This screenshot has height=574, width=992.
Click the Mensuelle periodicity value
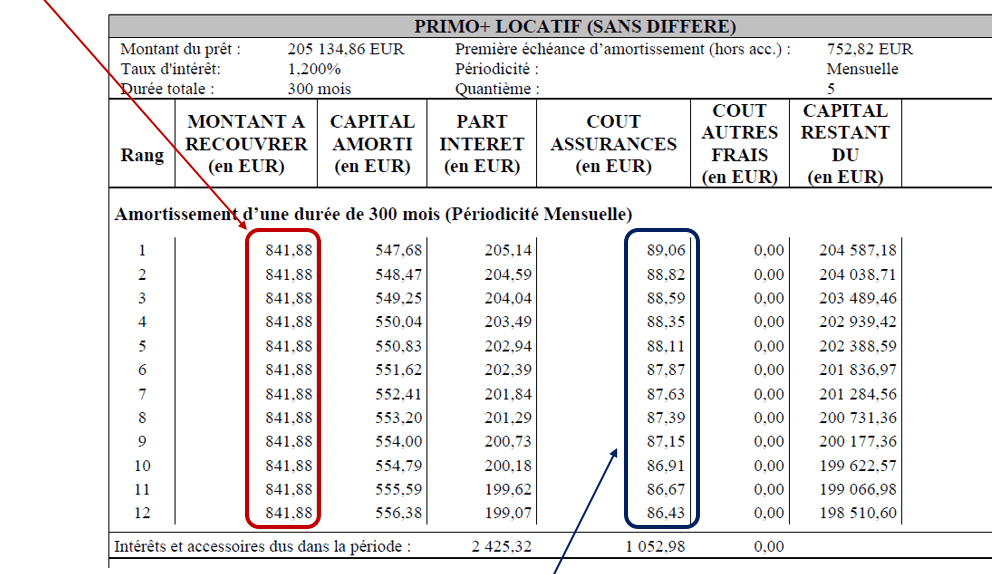pyautogui.click(x=862, y=69)
